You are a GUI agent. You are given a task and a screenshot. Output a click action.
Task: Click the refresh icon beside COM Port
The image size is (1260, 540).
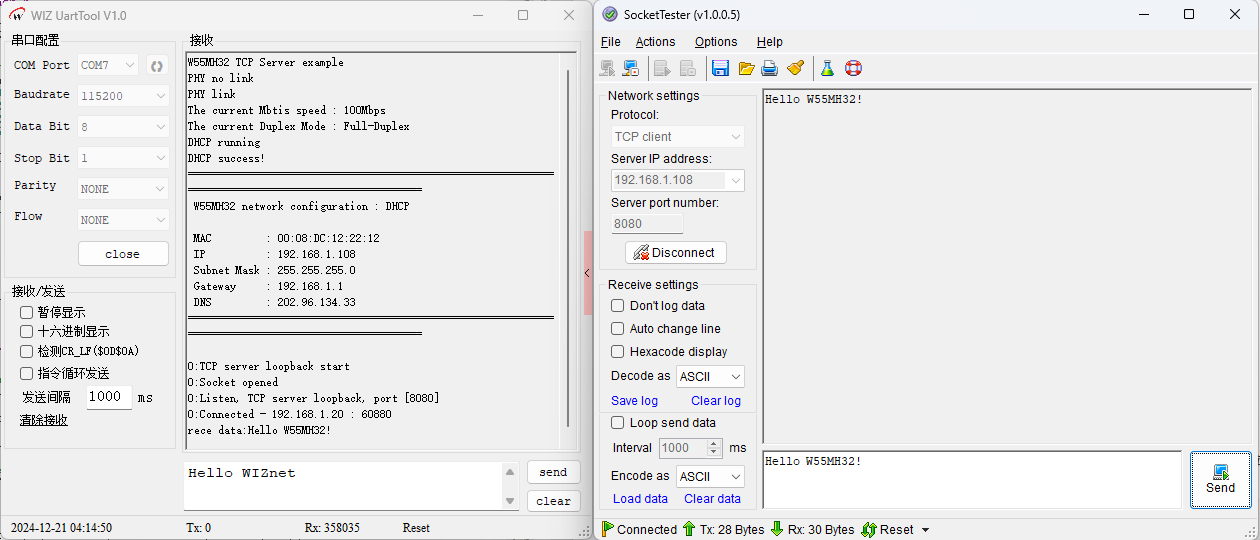point(156,66)
